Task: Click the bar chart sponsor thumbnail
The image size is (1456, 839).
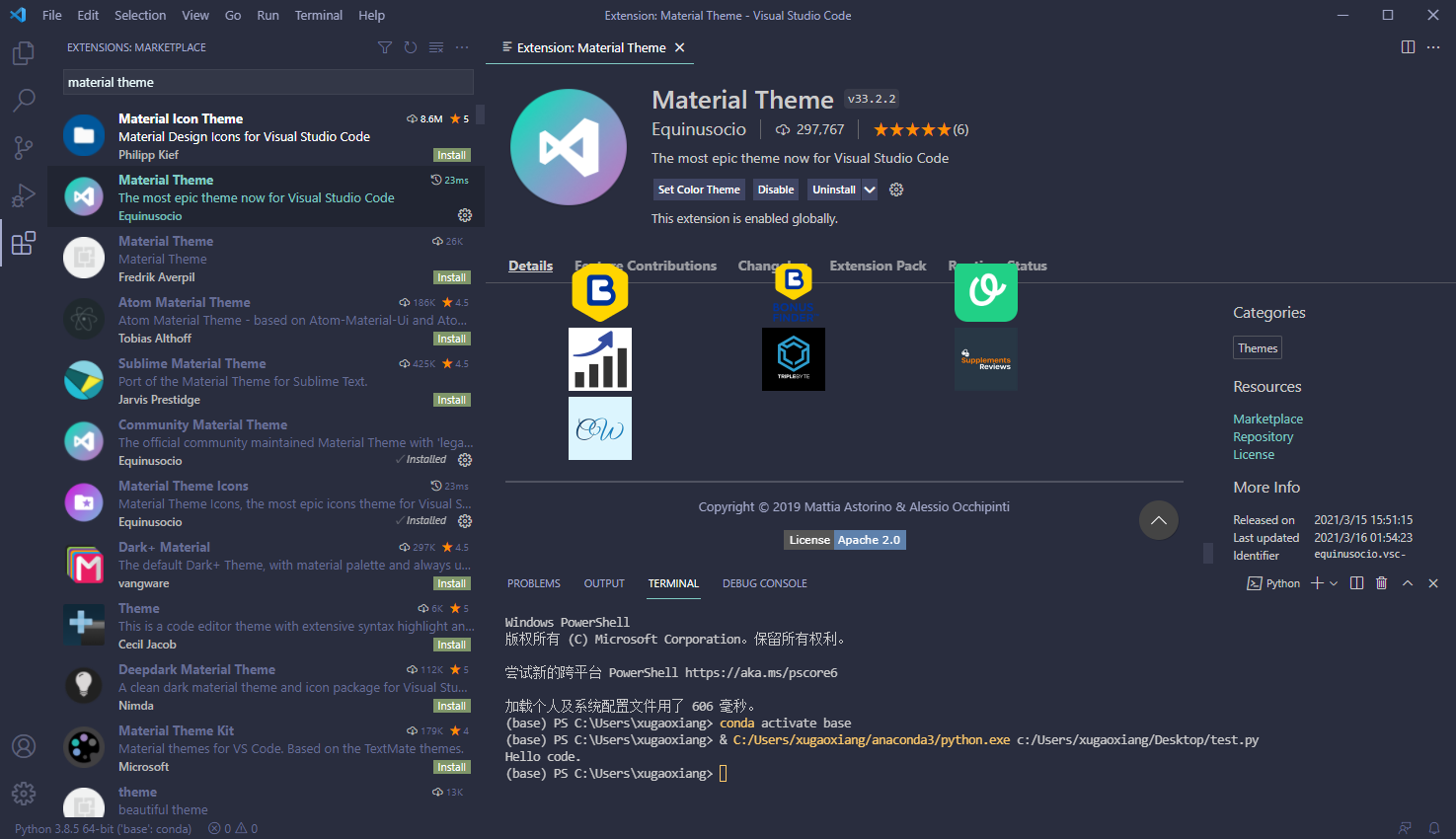Action: (600, 359)
